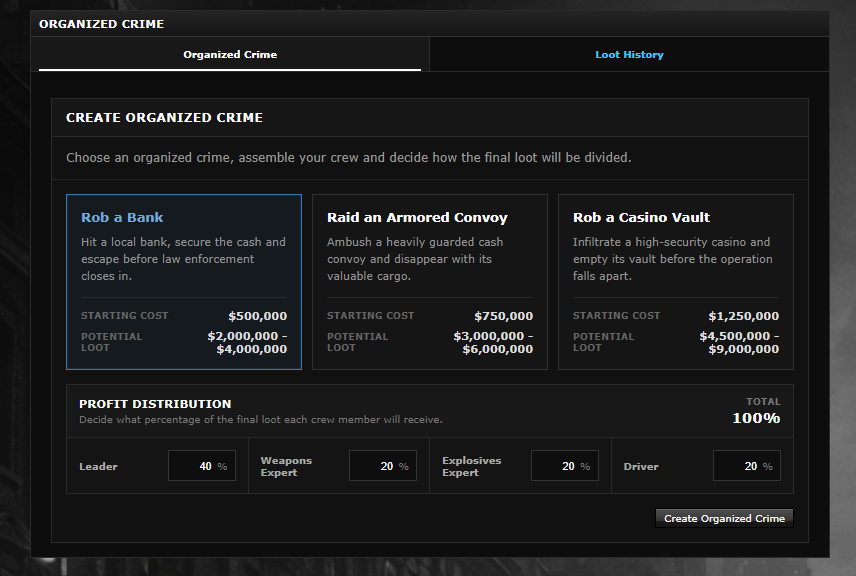The image size is (856, 576).
Task: Click the $2,000,000 - $4,000,000 potential loot
Action: [x=247, y=342]
